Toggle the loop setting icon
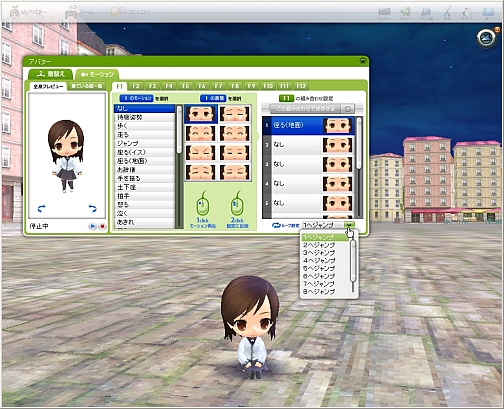The image size is (504, 409). [276, 225]
